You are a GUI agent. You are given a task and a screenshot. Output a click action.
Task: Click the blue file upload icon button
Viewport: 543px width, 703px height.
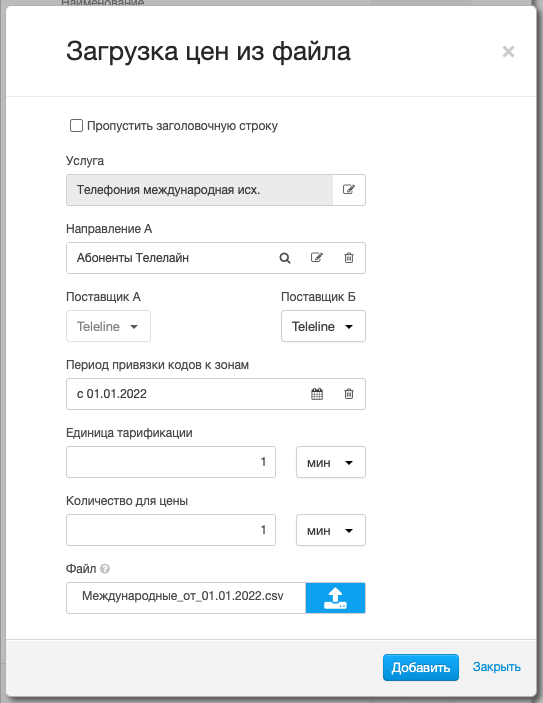click(335, 598)
